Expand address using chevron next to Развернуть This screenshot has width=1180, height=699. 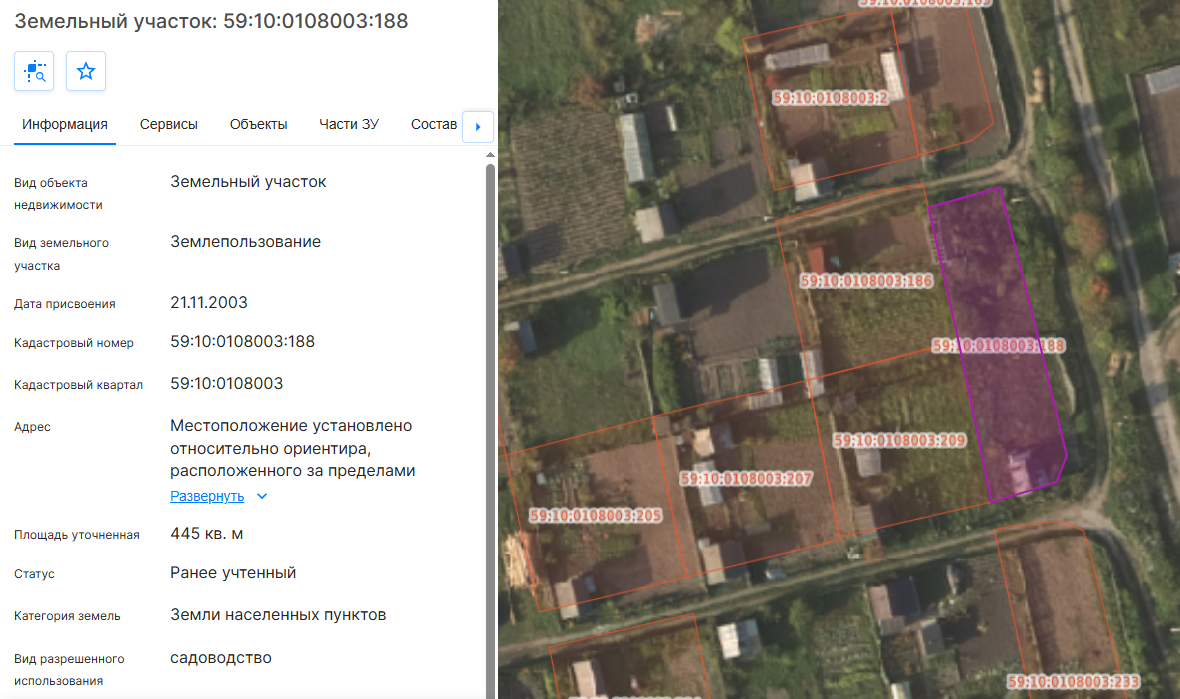(262, 497)
